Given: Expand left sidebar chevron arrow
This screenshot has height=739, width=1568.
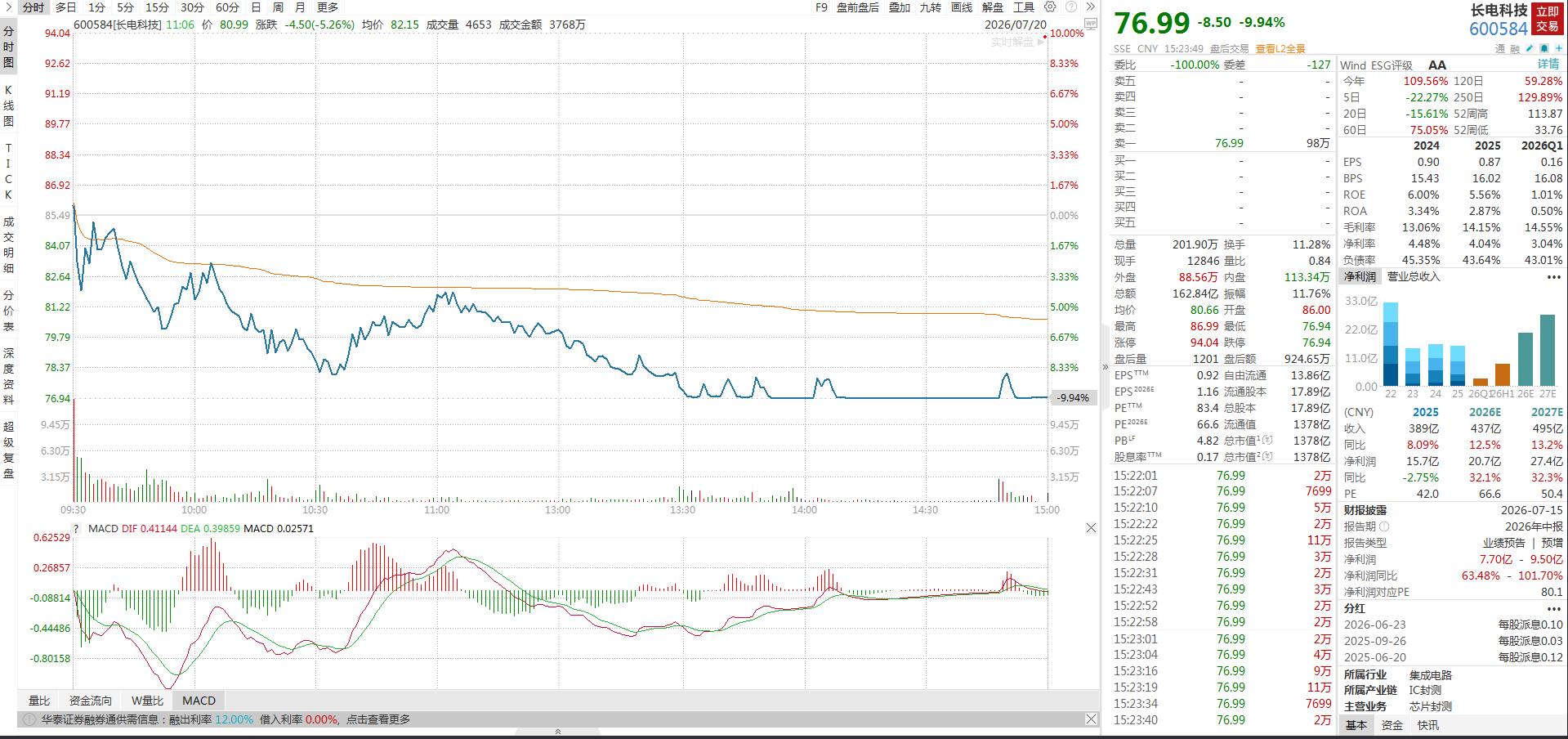Looking at the screenshot, I should tap(8, 7).
